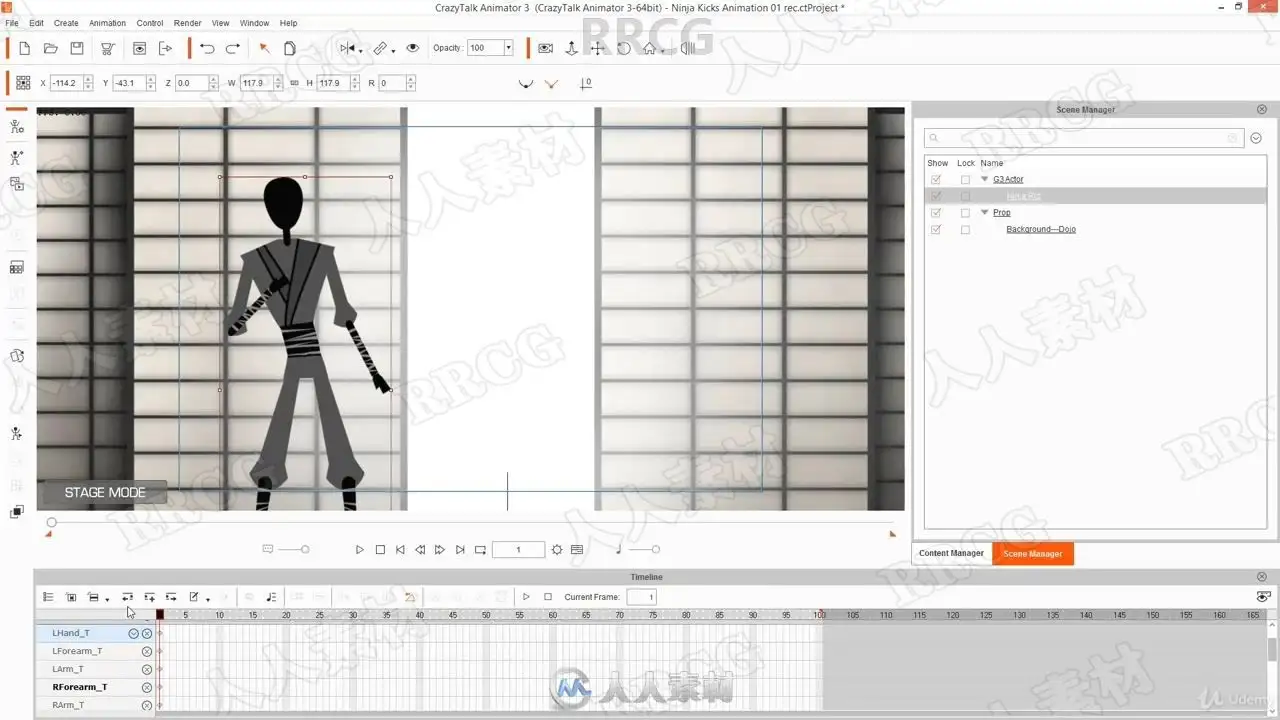Collapse the G3 Actor tree node

point(984,180)
